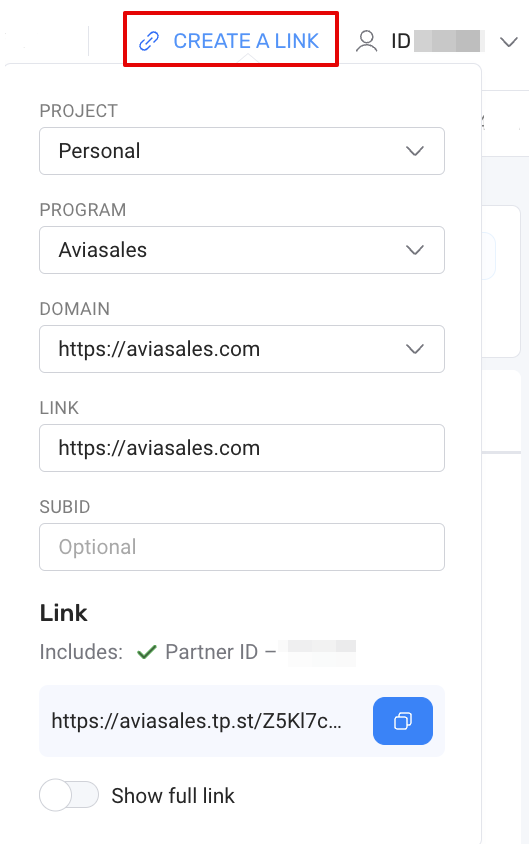Expand the account menu chevron beside ID

pos(509,41)
